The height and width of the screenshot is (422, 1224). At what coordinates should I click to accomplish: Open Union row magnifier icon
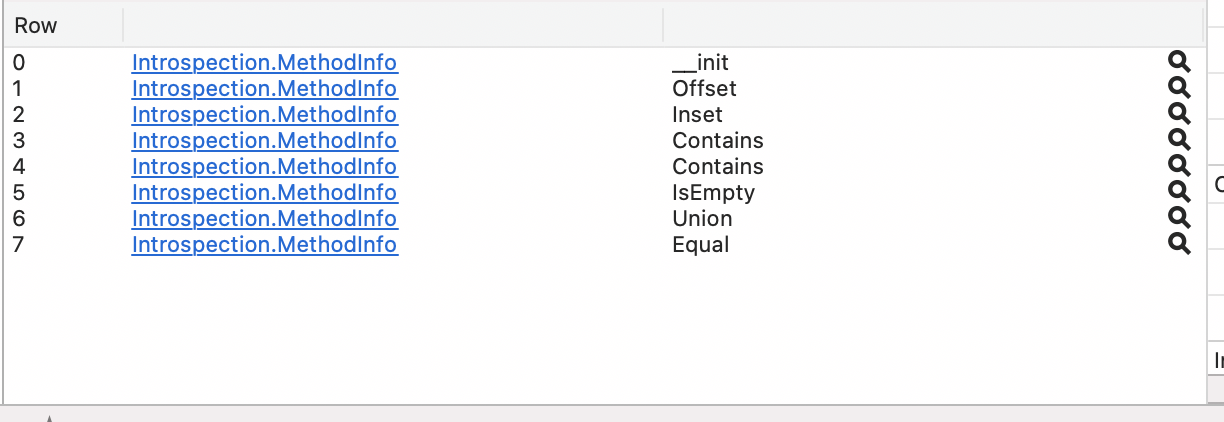coord(1179,219)
